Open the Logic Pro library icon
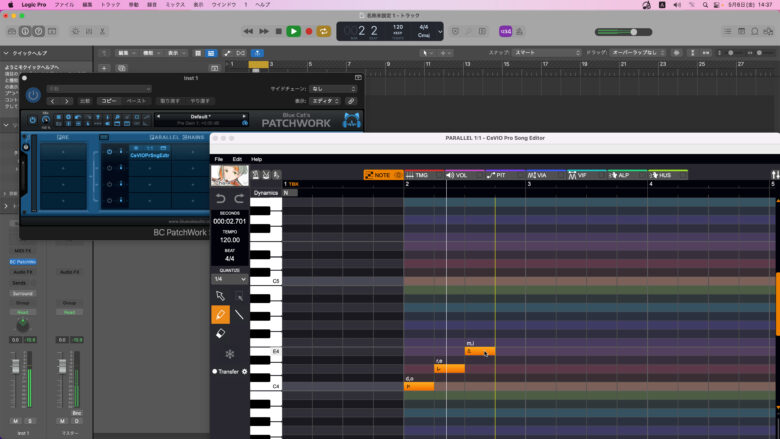This screenshot has width=780, height=439. pos(12,31)
